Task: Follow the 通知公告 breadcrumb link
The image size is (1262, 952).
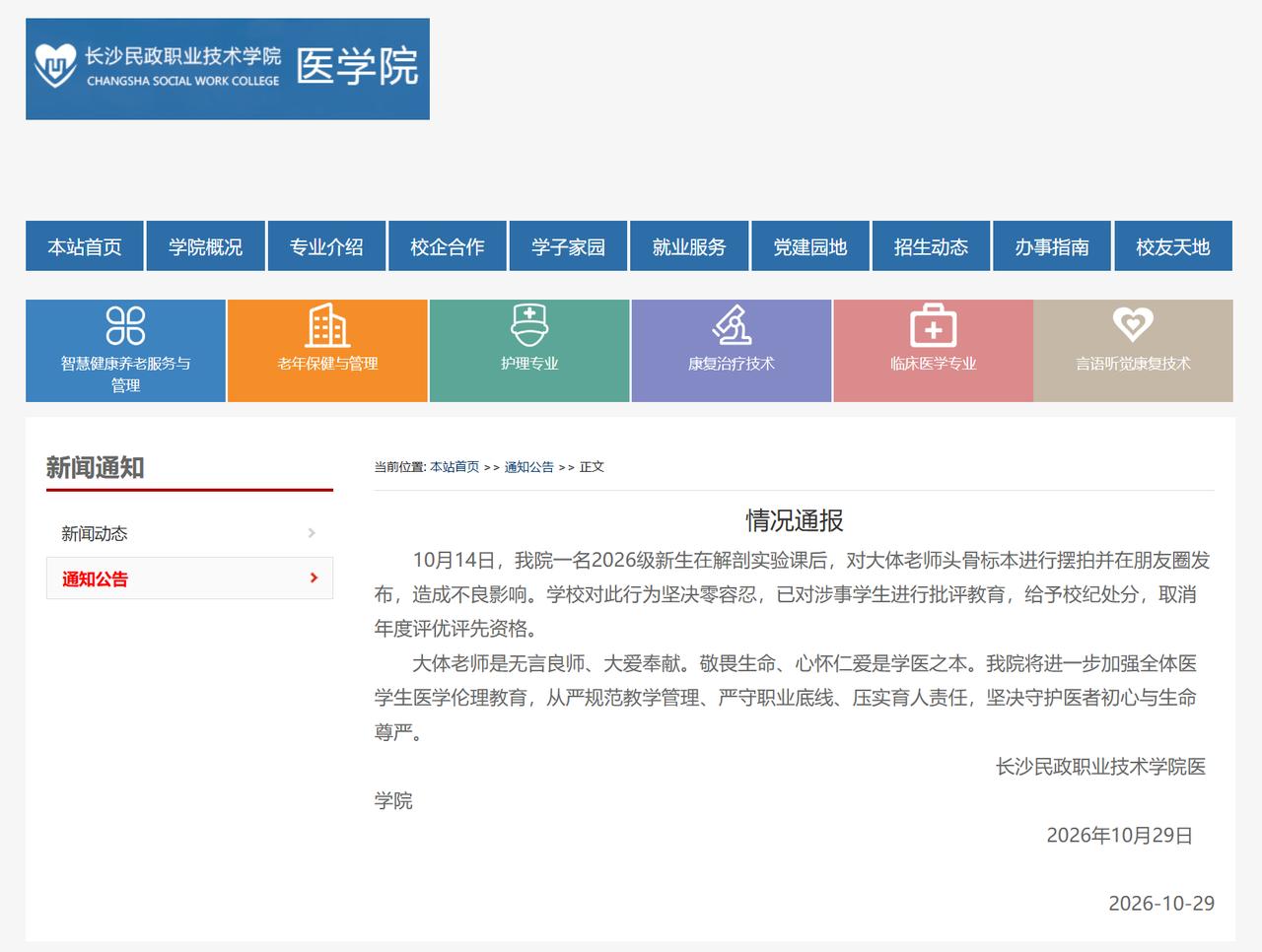Action: click(x=529, y=467)
